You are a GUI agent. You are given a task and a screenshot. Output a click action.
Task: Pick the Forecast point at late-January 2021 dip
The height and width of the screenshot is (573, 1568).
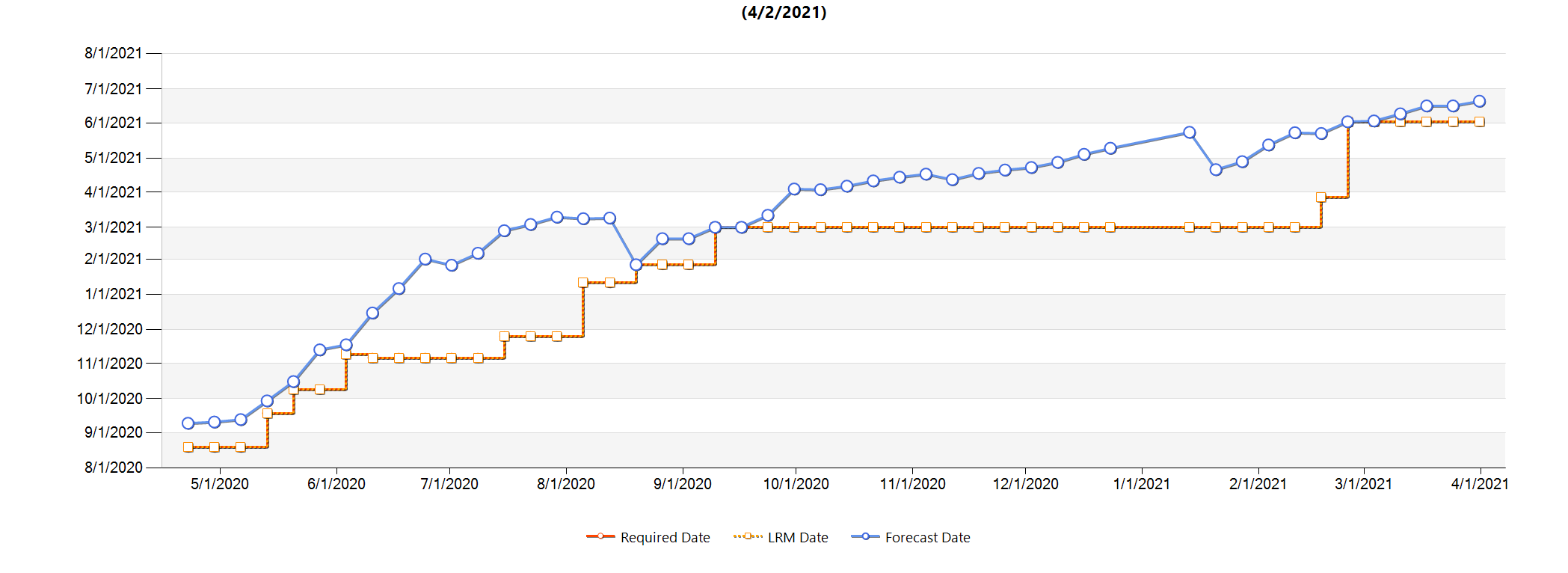1216,170
